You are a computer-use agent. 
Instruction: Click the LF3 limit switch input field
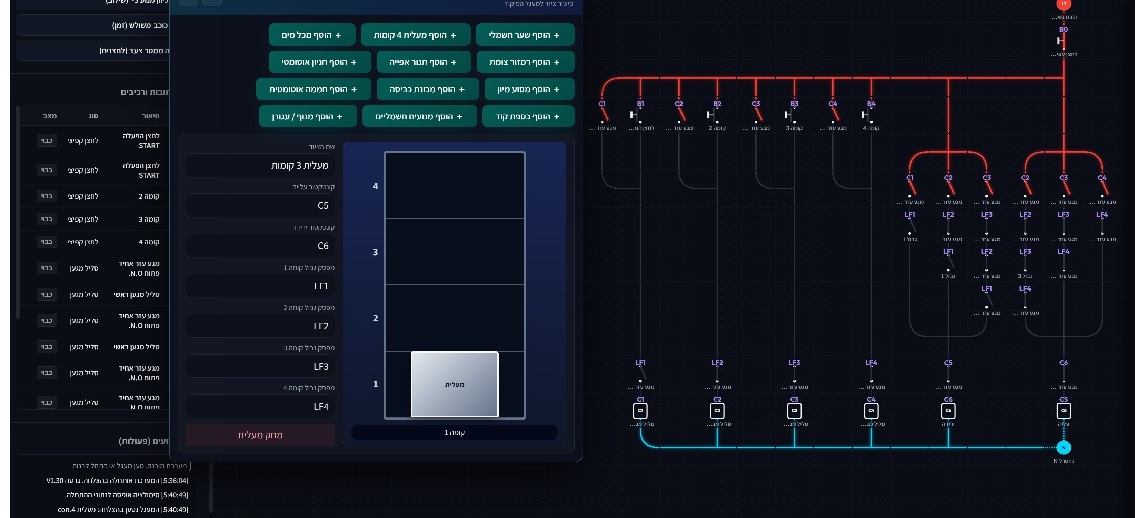coord(261,366)
